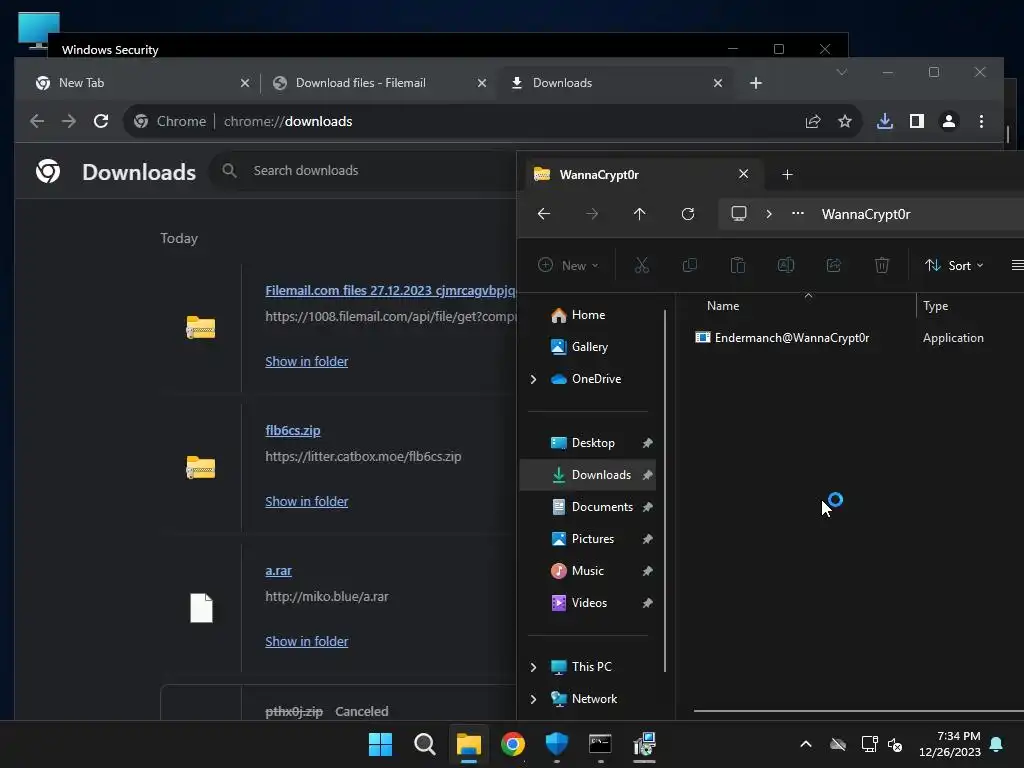Open the address bar ellipsis in Explorer
The image size is (1024, 768).
[797, 214]
